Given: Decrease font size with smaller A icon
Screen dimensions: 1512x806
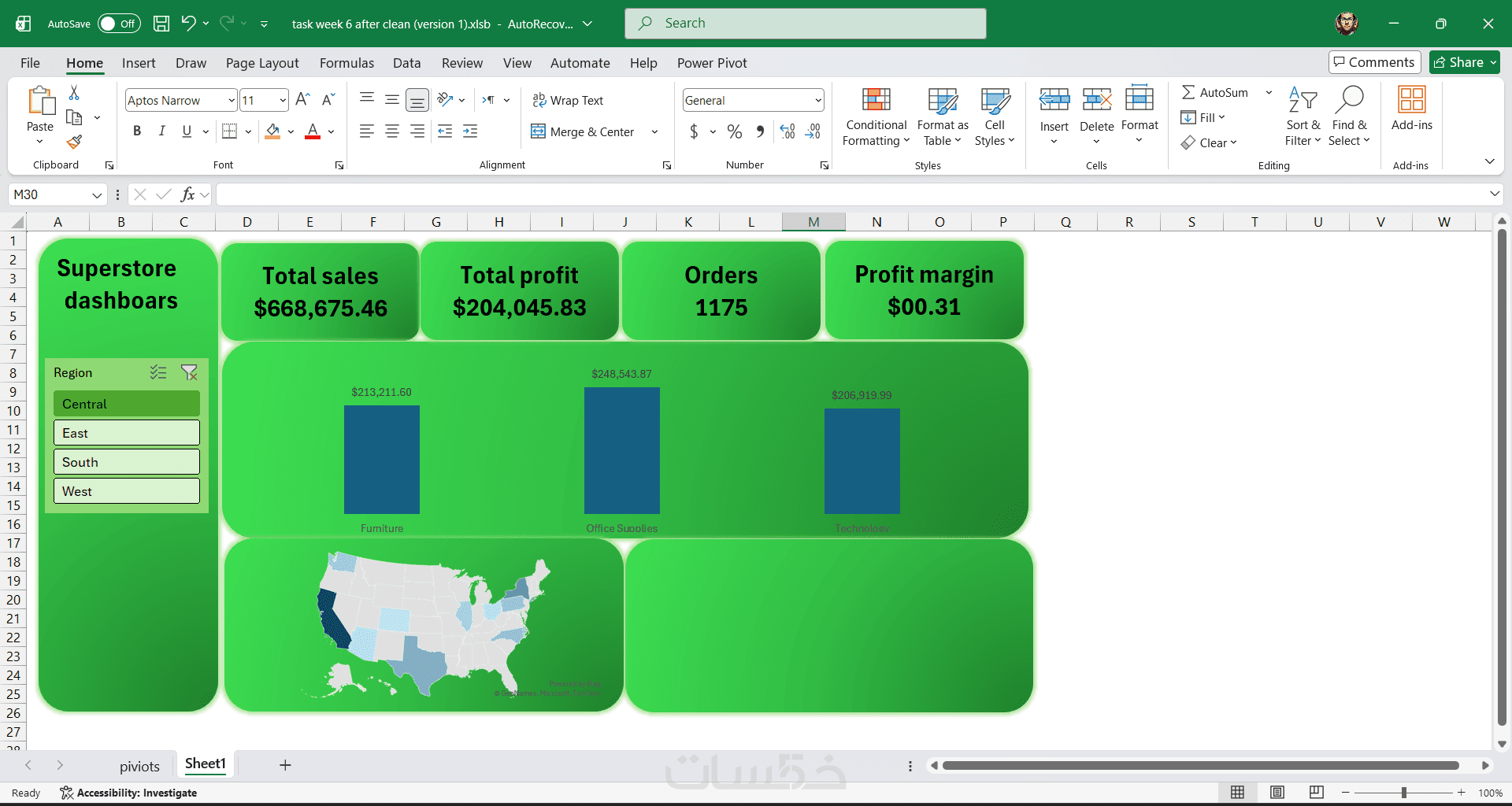Looking at the screenshot, I should (328, 100).
